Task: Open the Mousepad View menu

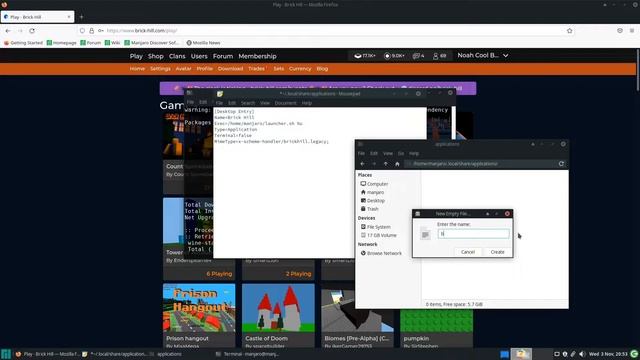Action: [x=265, y=103]
